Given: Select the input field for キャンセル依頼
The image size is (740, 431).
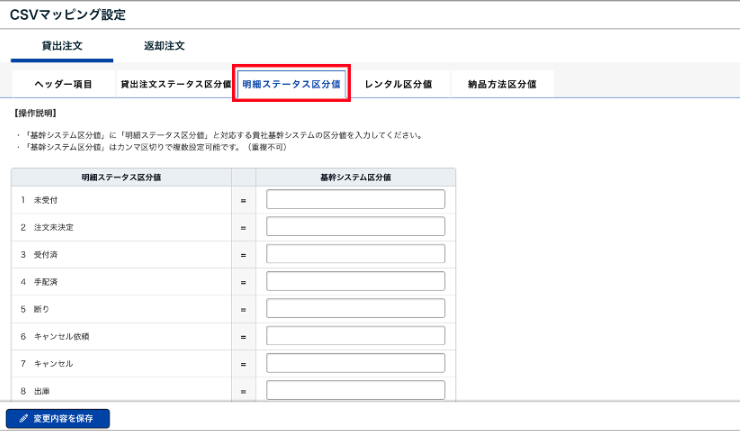Looking at the screenshot, I should pyautogui.click(x=355, y=335).
